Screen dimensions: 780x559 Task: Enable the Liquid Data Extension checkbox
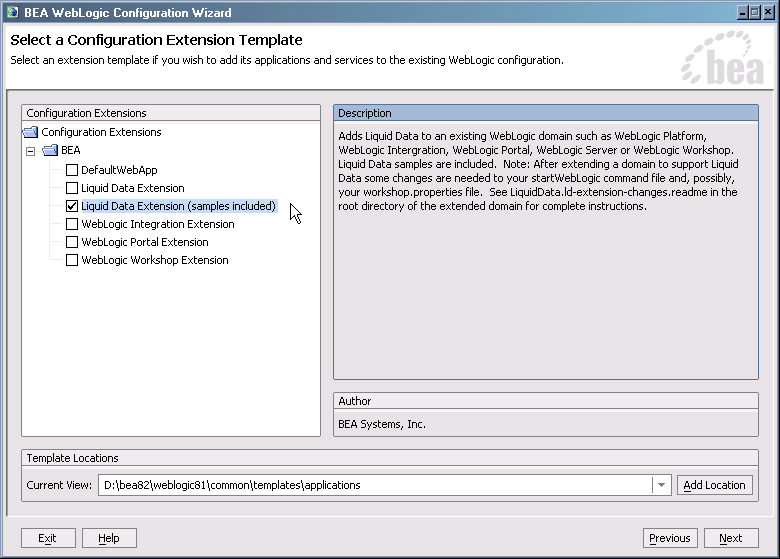(x=72, y=188)
